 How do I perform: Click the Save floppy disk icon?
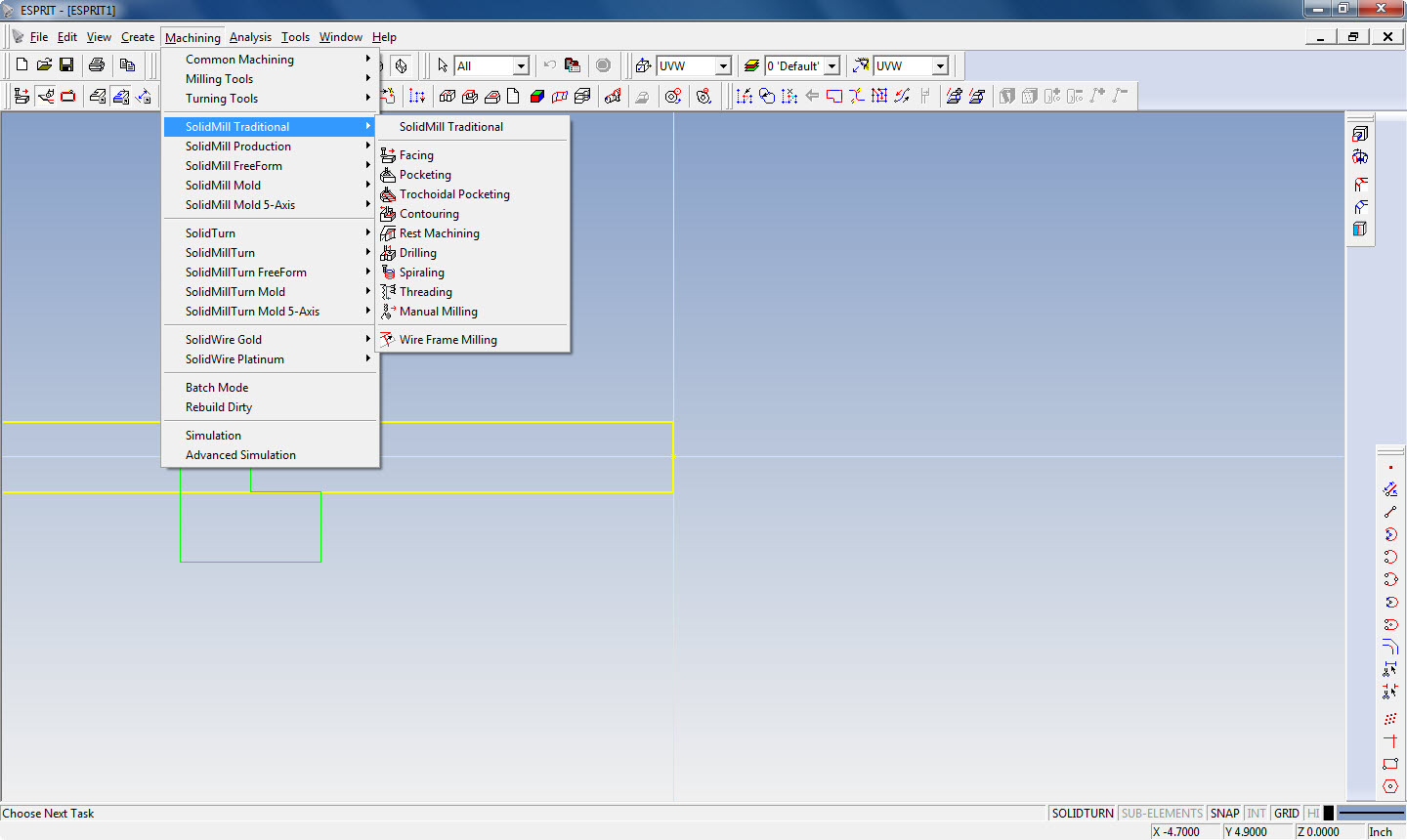coord(66,65)
